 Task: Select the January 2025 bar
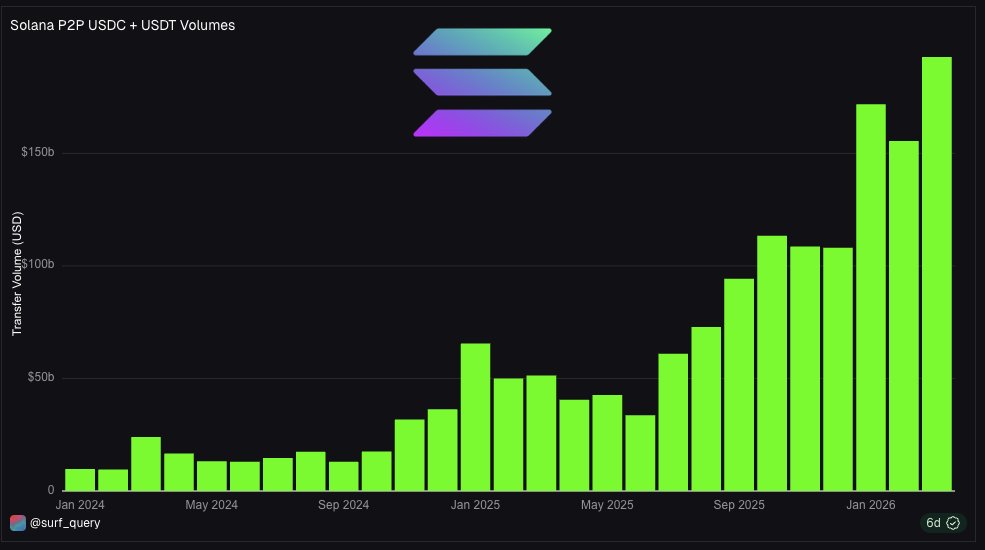pyautogui.click(x=475, y=416)
